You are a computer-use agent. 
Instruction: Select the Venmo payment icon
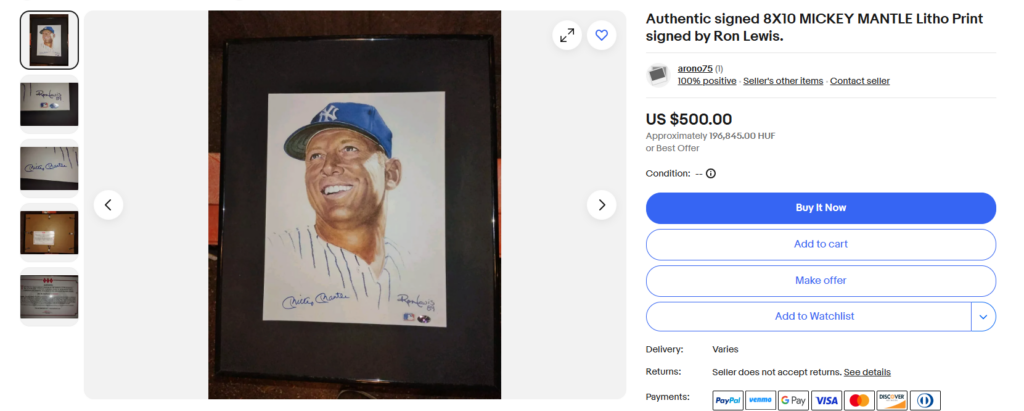point(760,400)
